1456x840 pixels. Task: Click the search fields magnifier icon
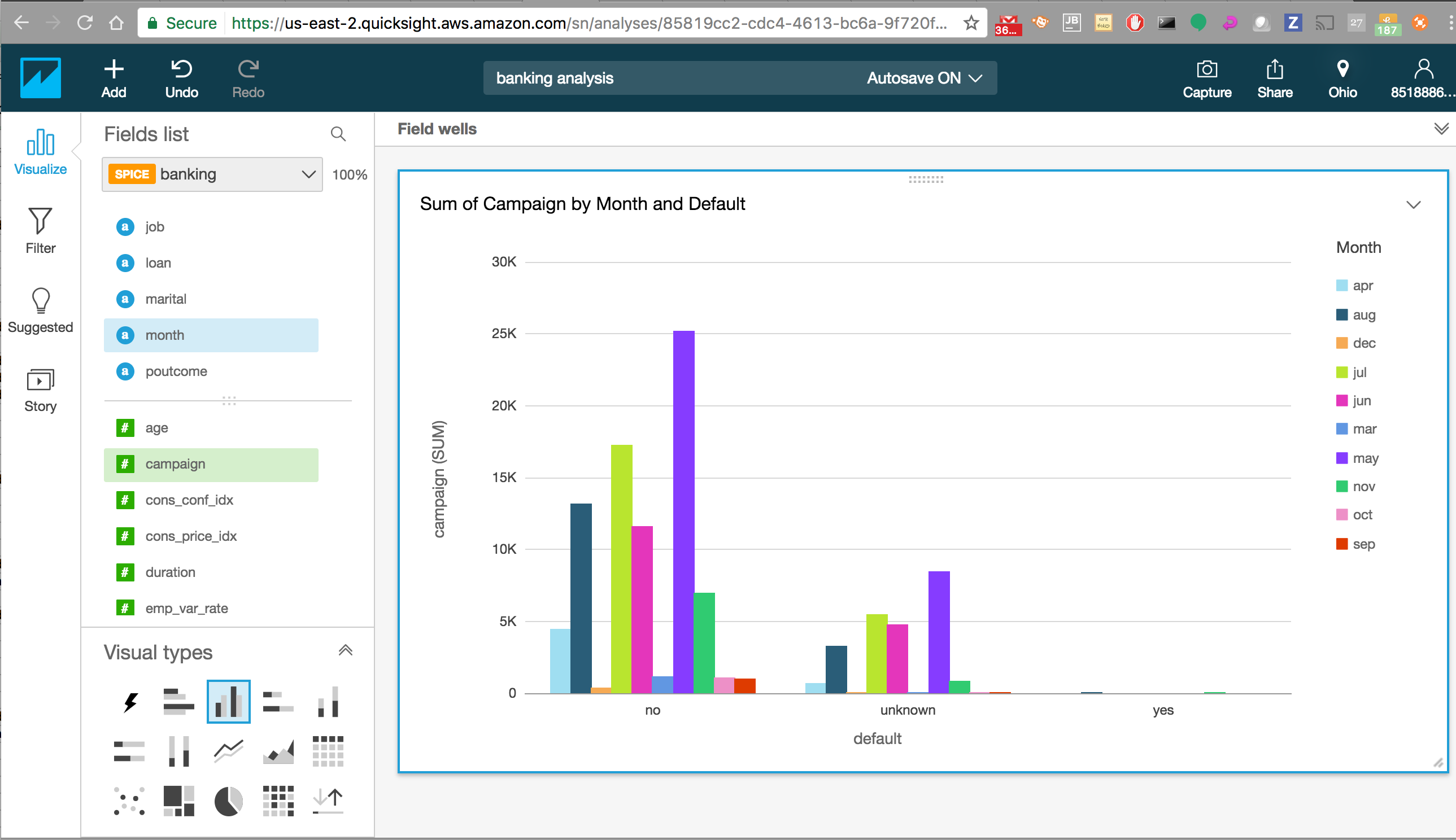[x=338, y=134]
